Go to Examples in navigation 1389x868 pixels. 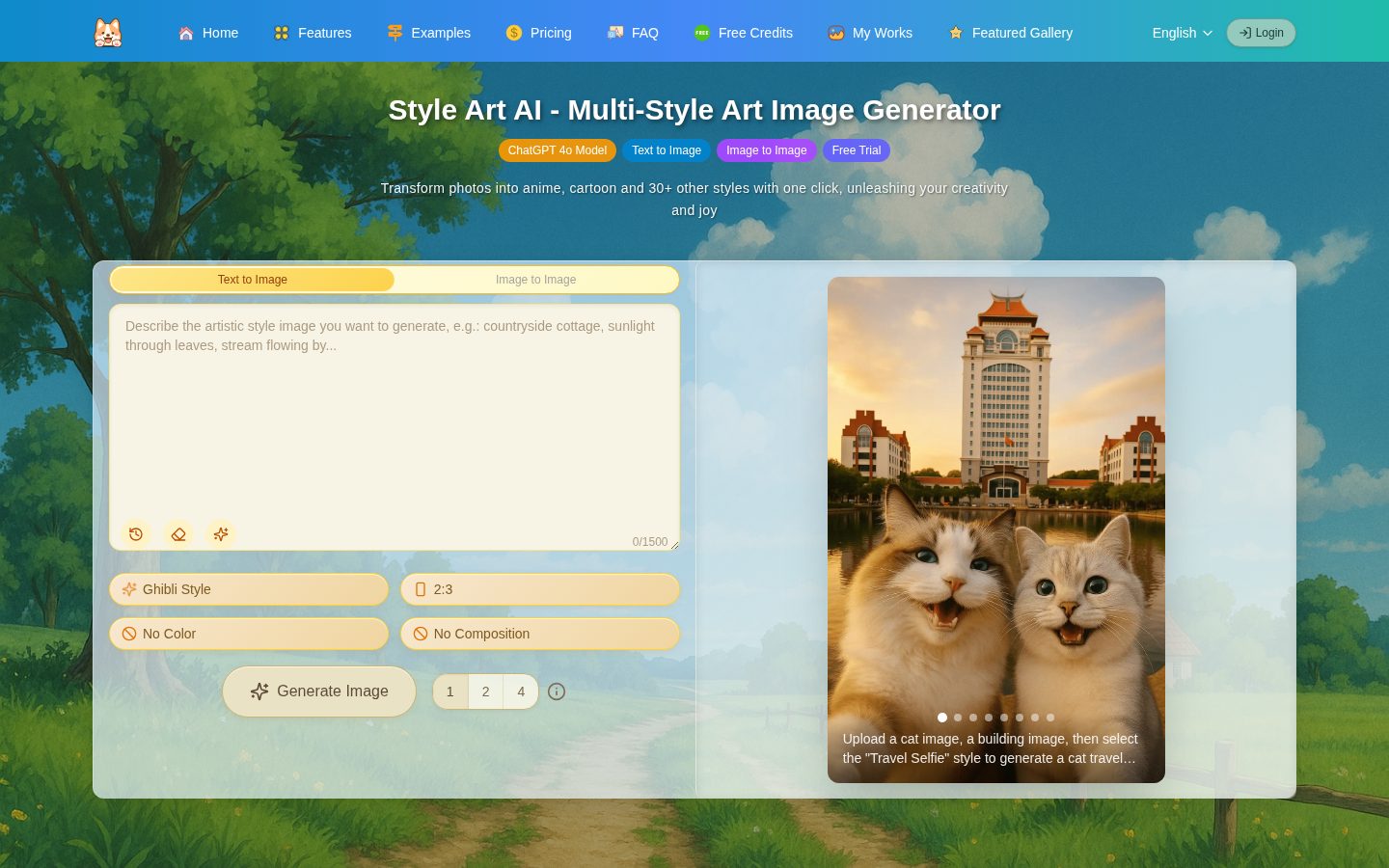click(429, 33)
